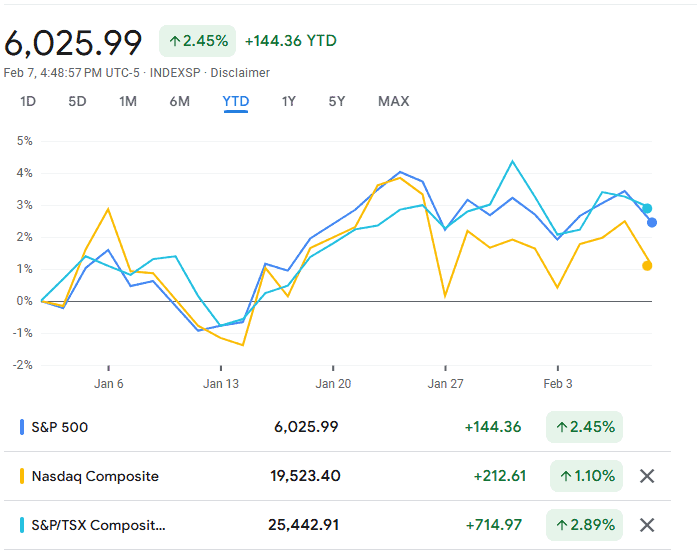
Task: Click the Jan 20 axis label
Action: pyautogui.click(x=333, y=384)
